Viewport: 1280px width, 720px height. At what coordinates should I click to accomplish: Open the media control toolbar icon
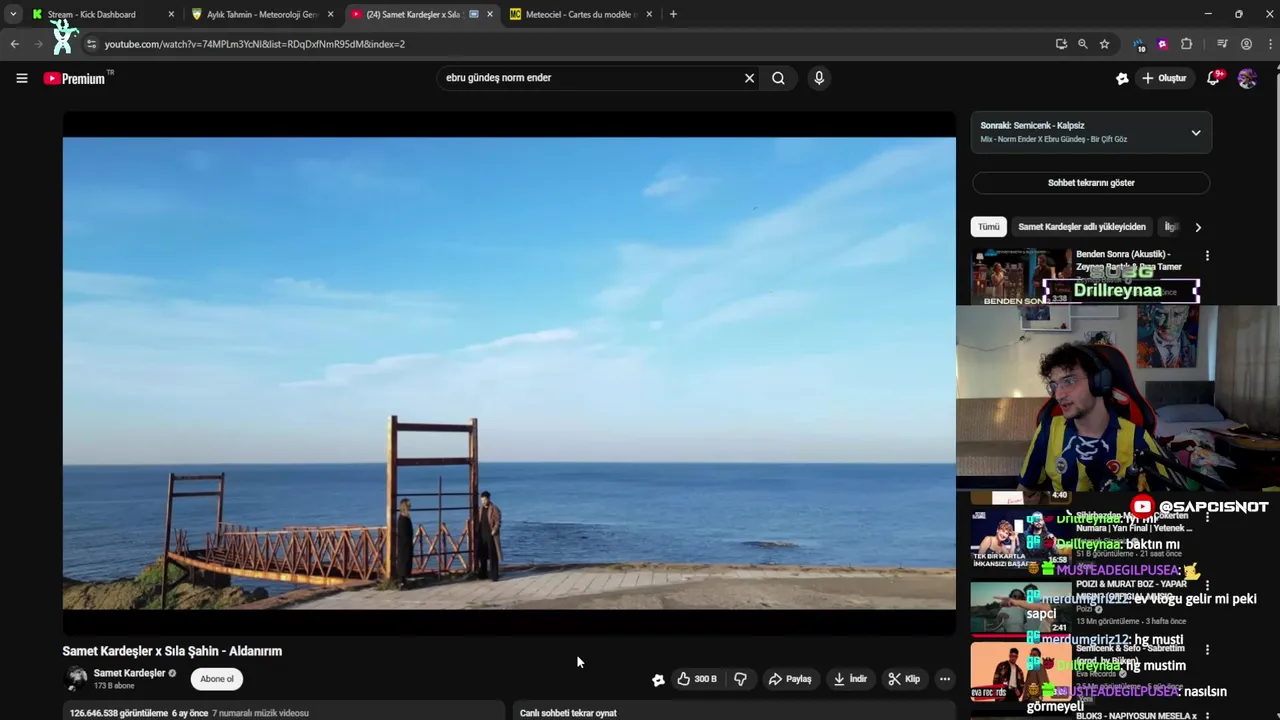click(1222, 44)
